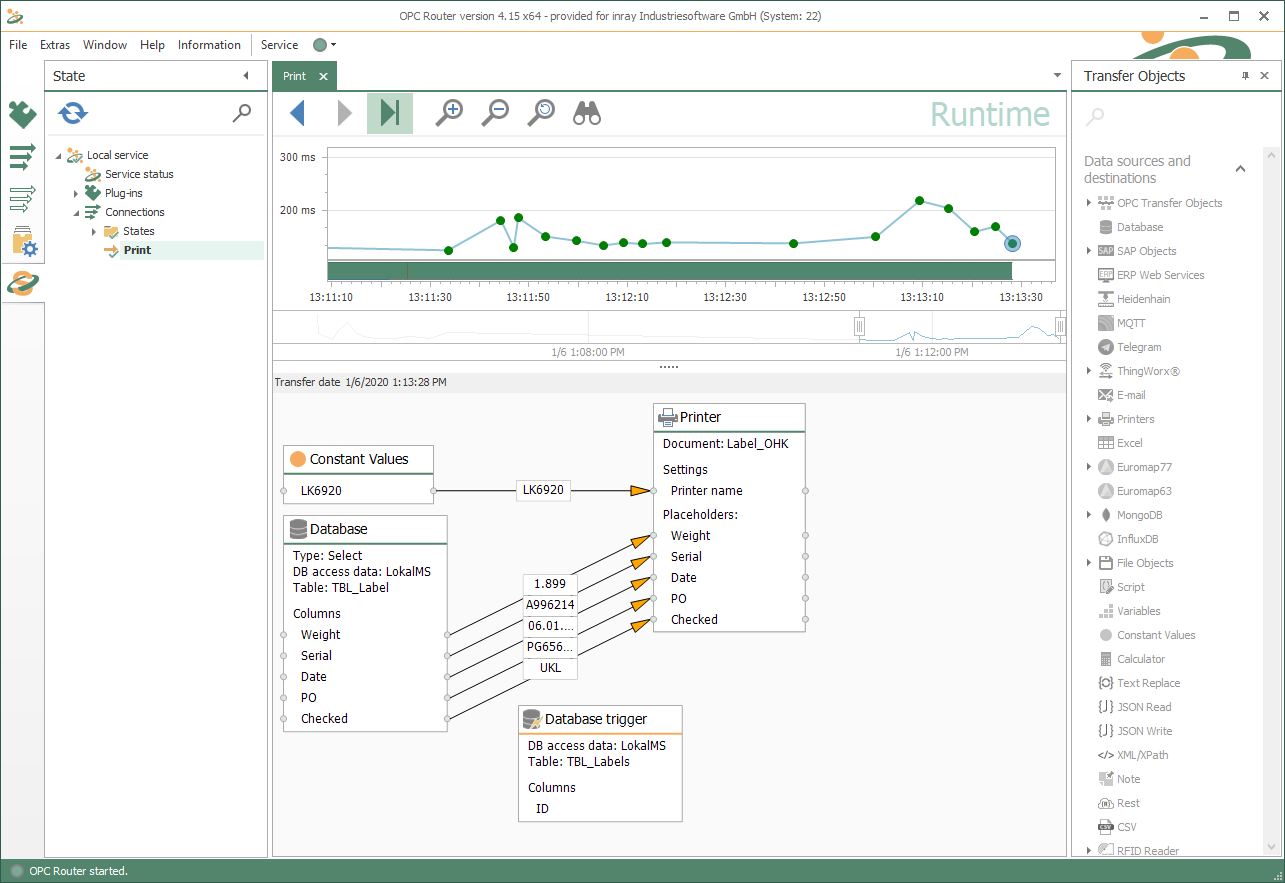The image size is (1285, 883).
Task: Reset zoom with the magnifier reset icon
Action: (541, 113)
